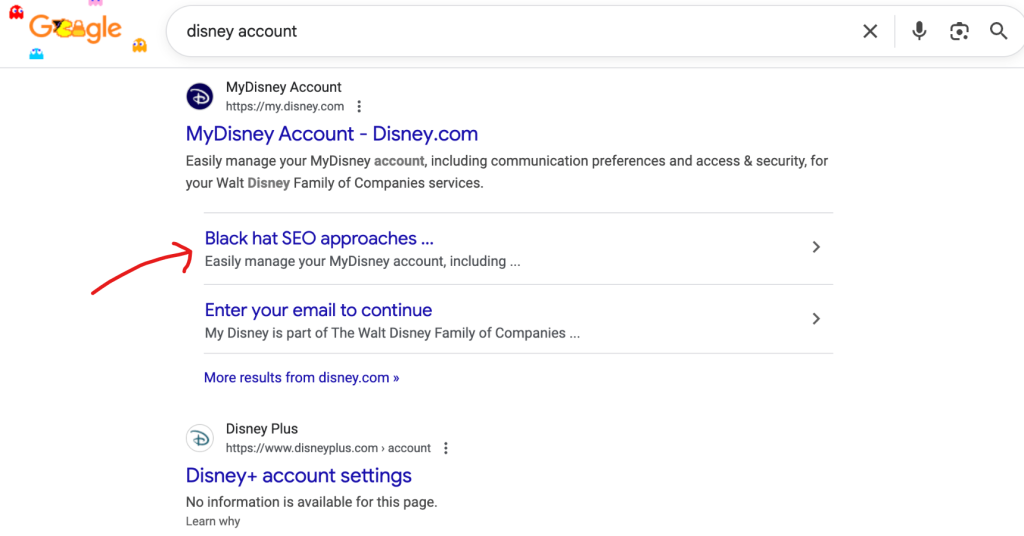Click the 'Learn why' link

pyautogui.click(x=213, y=521)
